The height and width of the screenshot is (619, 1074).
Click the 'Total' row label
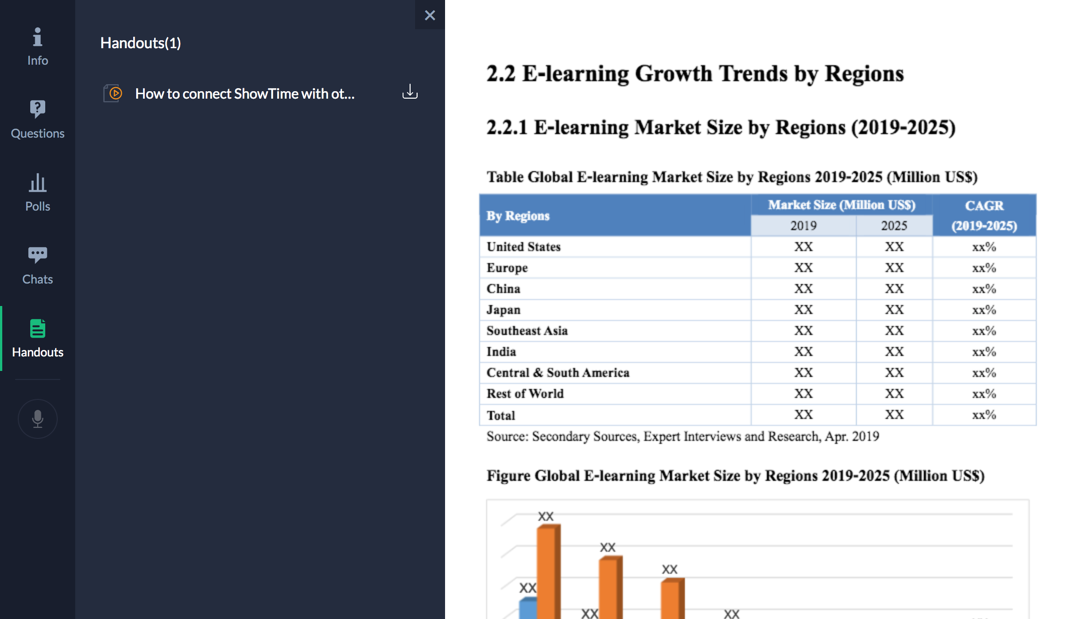pyautogui.click(x=501, y=416)
